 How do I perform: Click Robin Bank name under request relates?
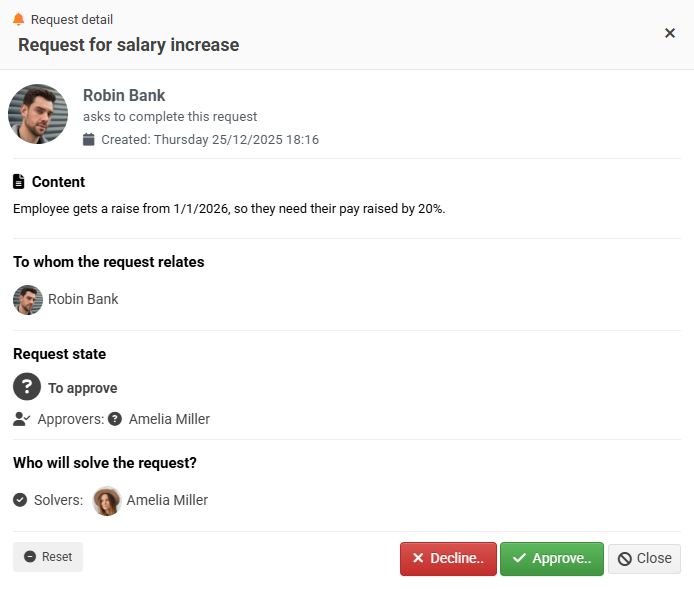[83, 299]
